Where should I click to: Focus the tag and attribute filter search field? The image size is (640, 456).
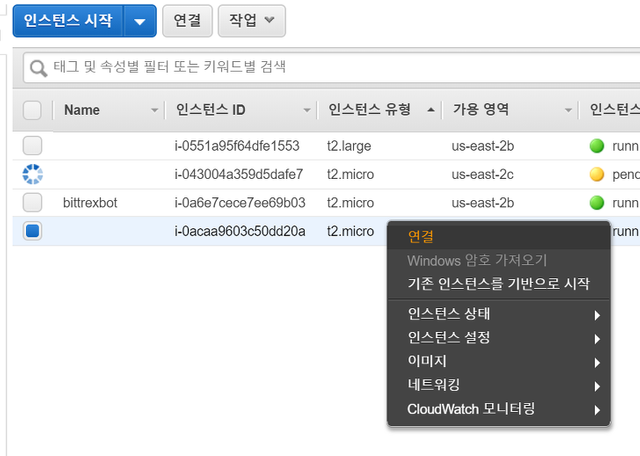[x=331, y=68]
